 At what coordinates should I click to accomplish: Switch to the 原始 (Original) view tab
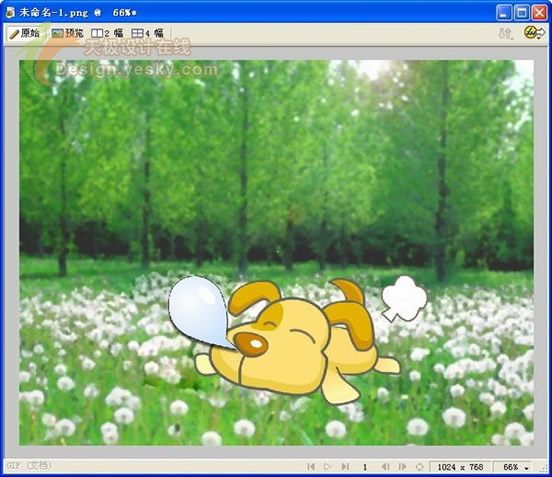[25, 33]
